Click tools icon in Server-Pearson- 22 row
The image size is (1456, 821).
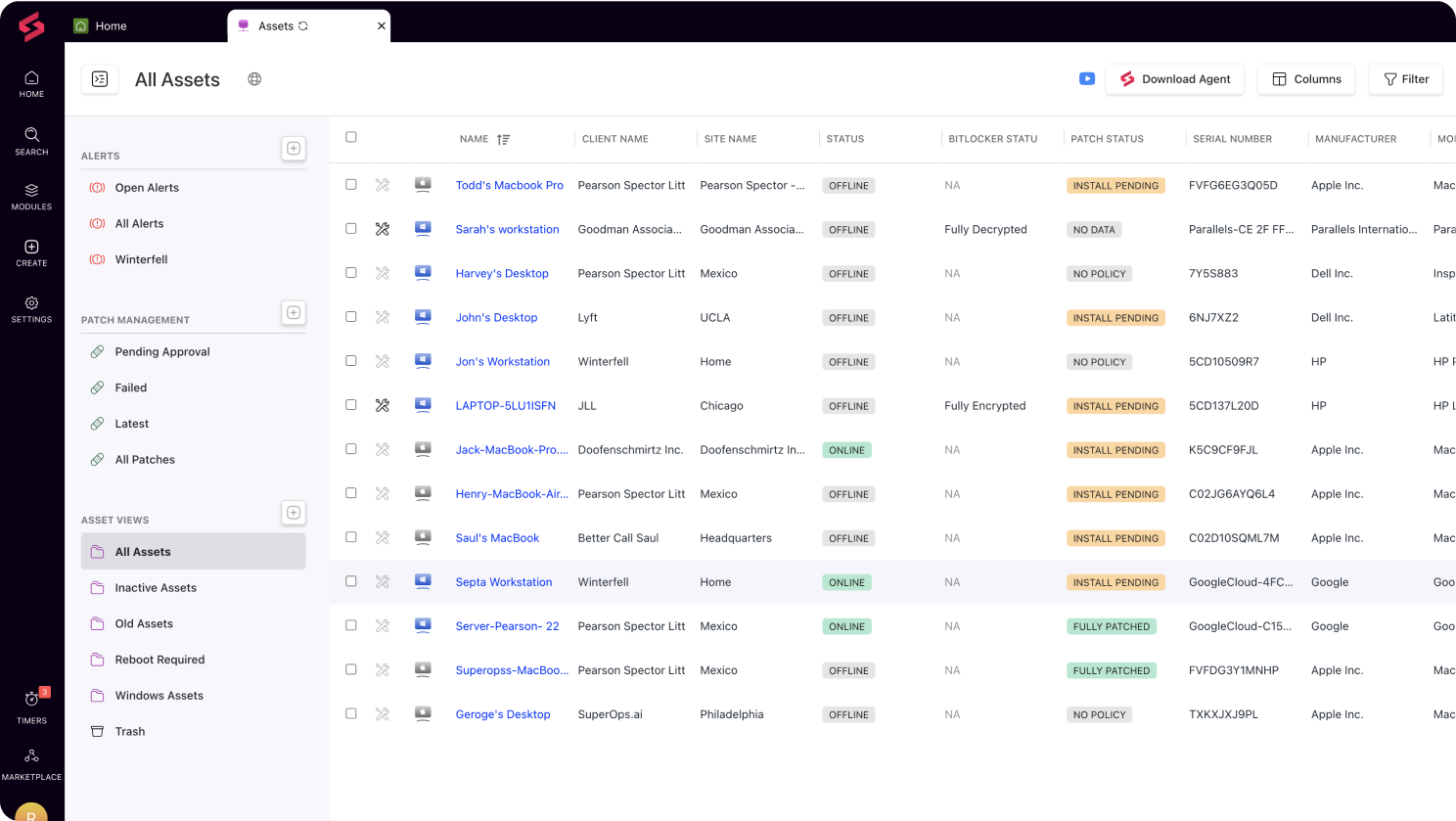(x=383, y=625)
